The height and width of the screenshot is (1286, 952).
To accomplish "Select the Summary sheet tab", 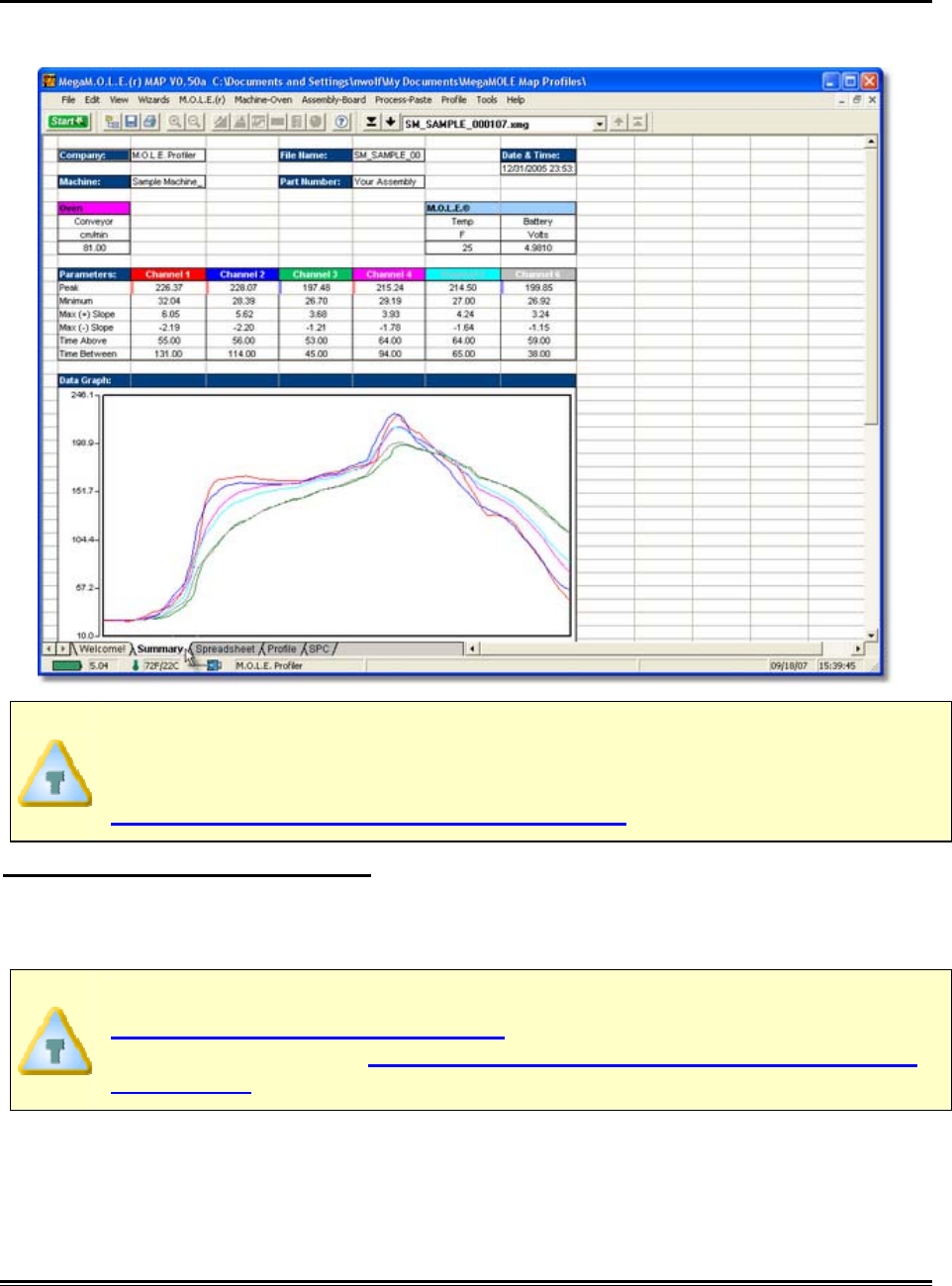I will pos(160,649).
